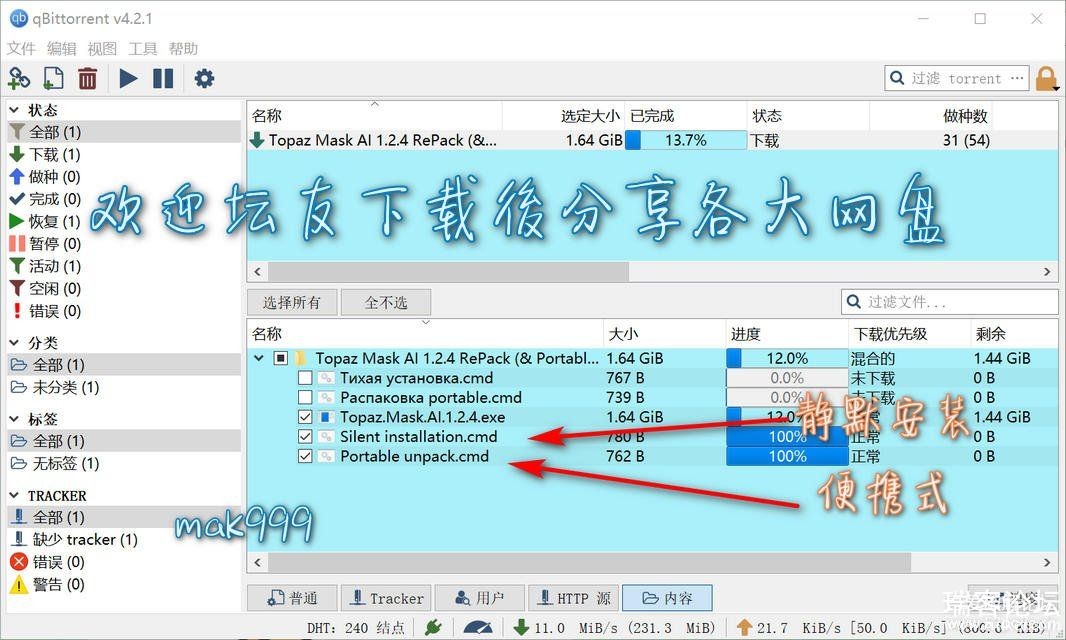
Task: Uncheck Silent installation.cmd checkbox
Action: [x=305, y=437]
